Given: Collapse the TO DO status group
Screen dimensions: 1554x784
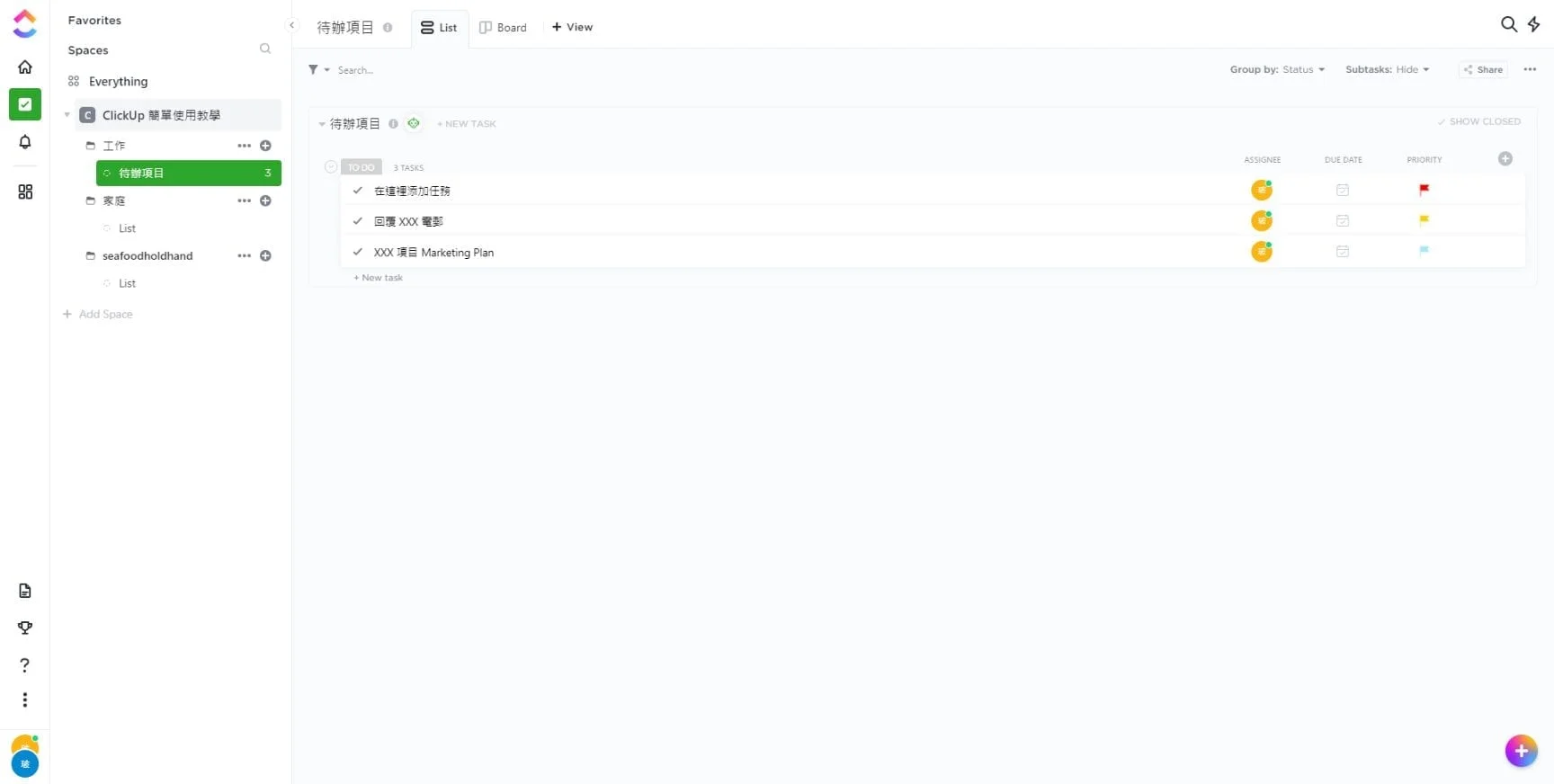Looking at the screenshot, I should coord(331,166).
